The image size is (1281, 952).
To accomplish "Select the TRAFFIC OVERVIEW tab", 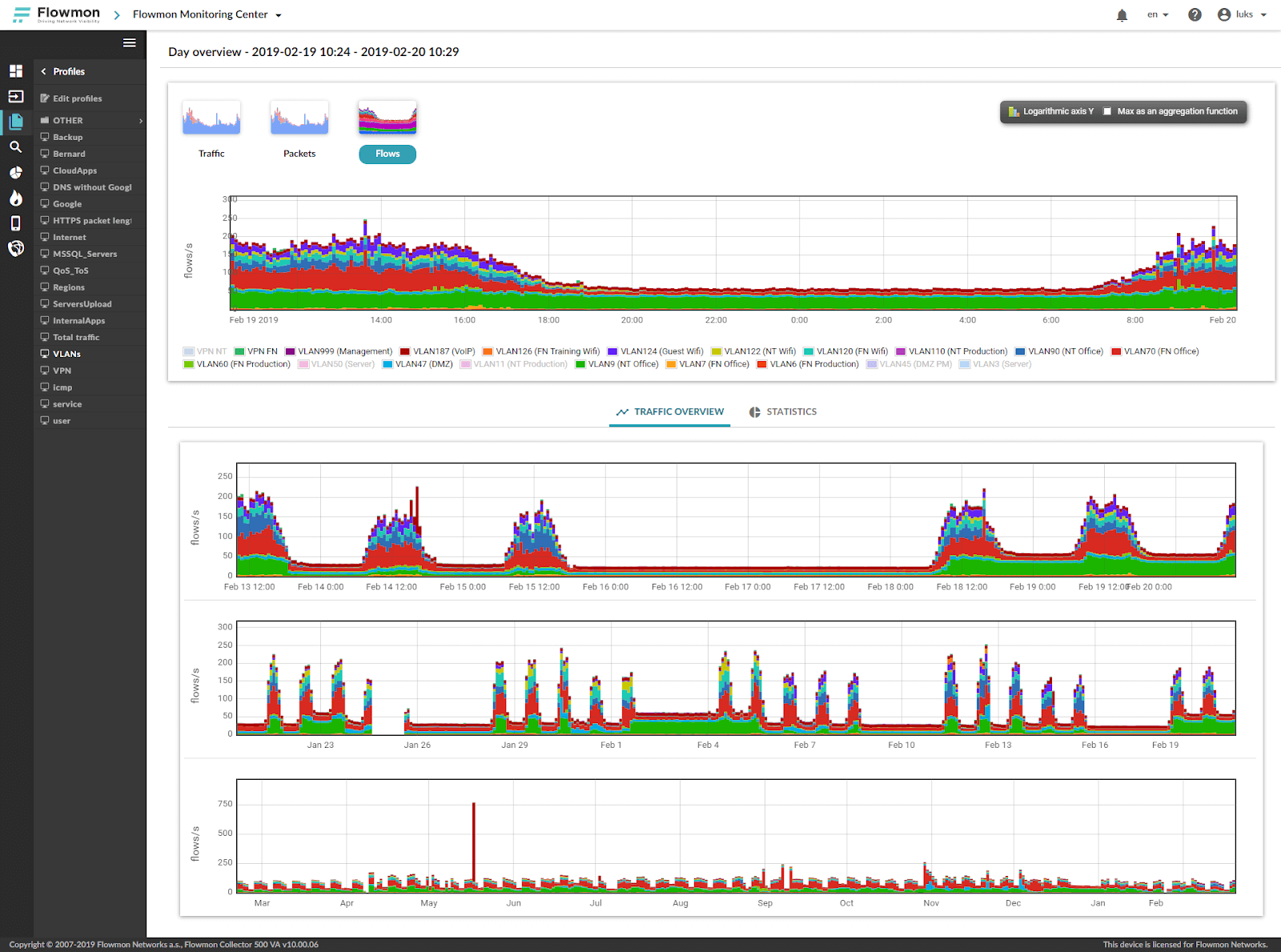I will click(x=669, y=412).
